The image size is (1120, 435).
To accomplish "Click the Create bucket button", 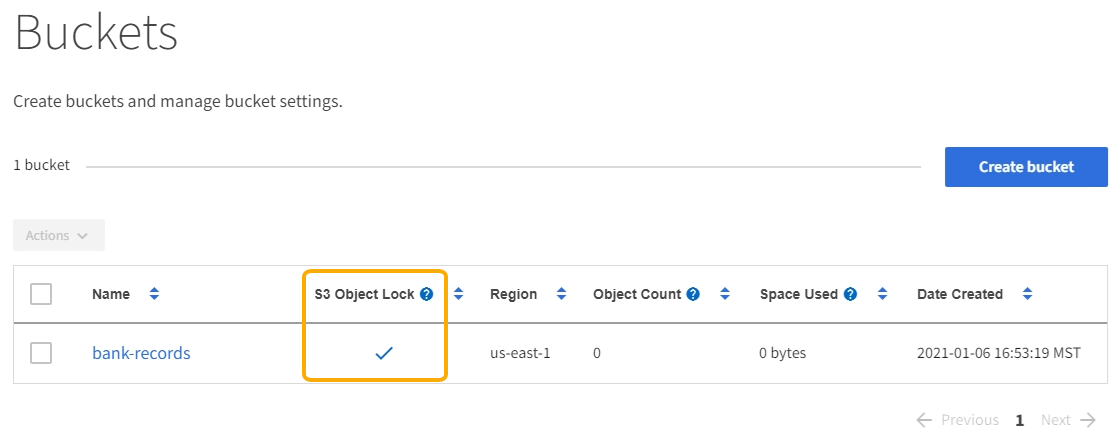I will point(1026,167).
